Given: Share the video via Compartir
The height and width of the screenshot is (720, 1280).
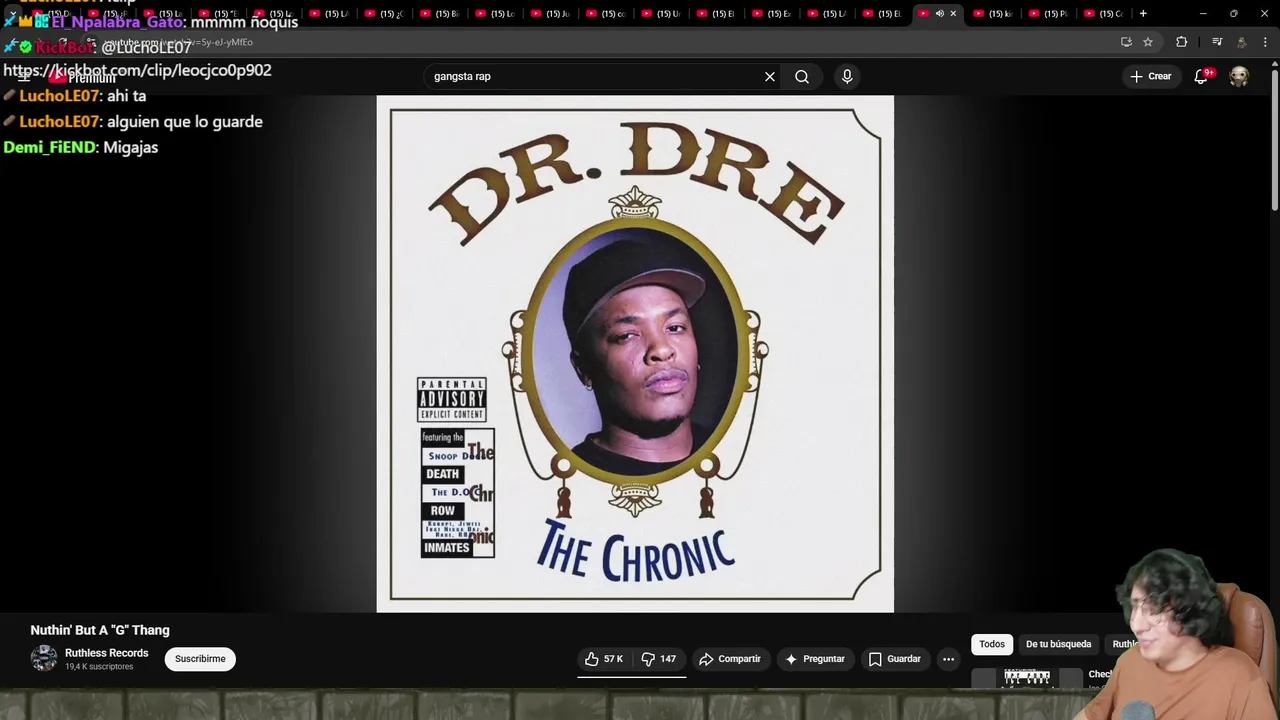Looking at the screenshot, I should 730,659.
